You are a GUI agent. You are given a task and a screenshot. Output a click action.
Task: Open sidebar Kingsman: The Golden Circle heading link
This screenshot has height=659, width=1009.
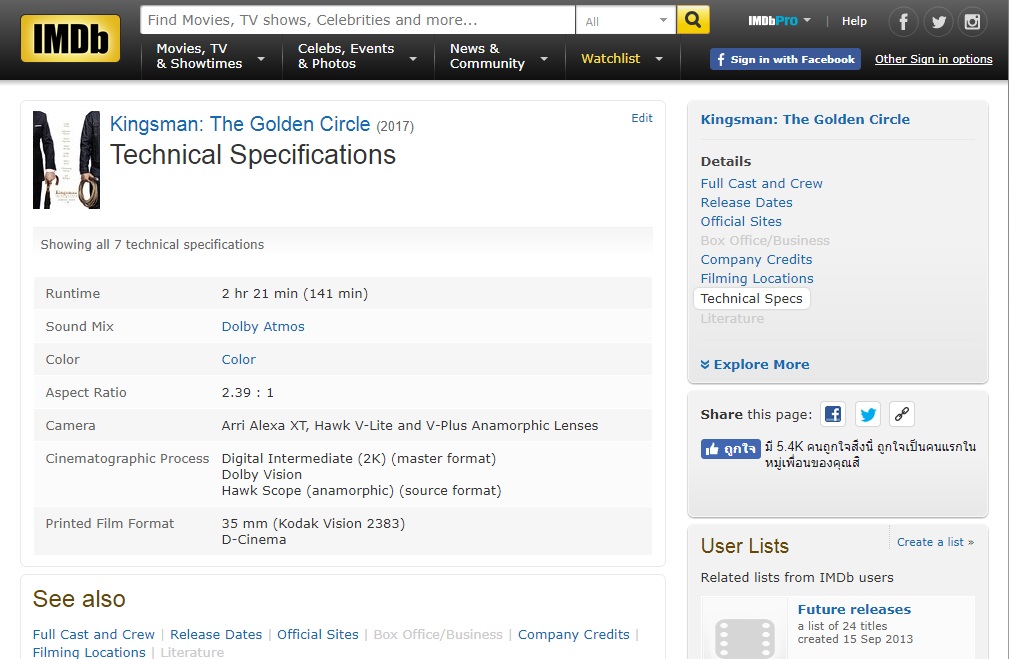805,119
